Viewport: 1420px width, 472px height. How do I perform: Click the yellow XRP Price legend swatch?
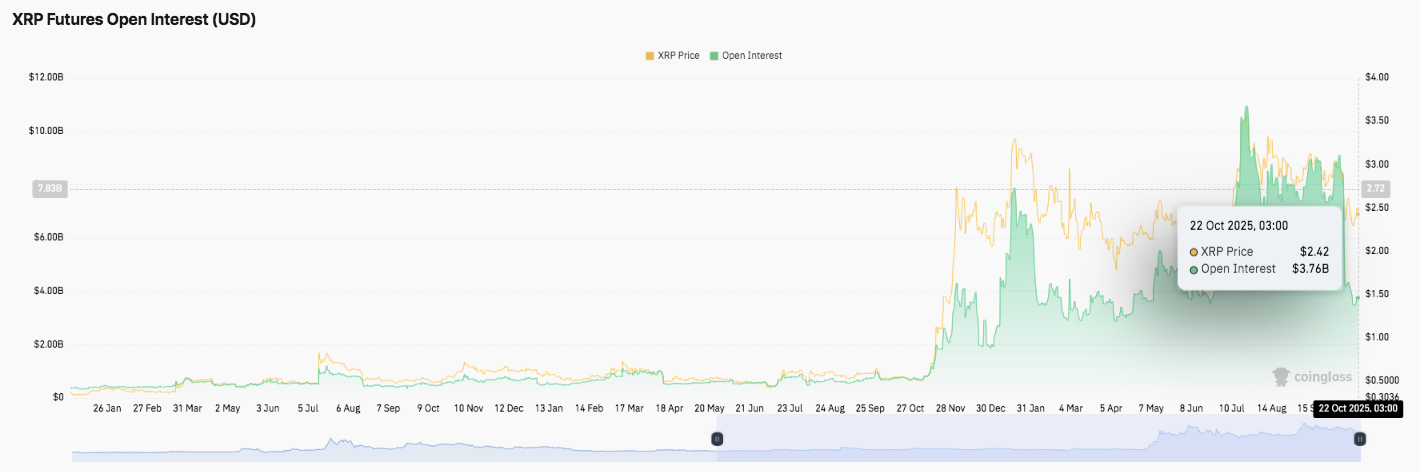650,56
